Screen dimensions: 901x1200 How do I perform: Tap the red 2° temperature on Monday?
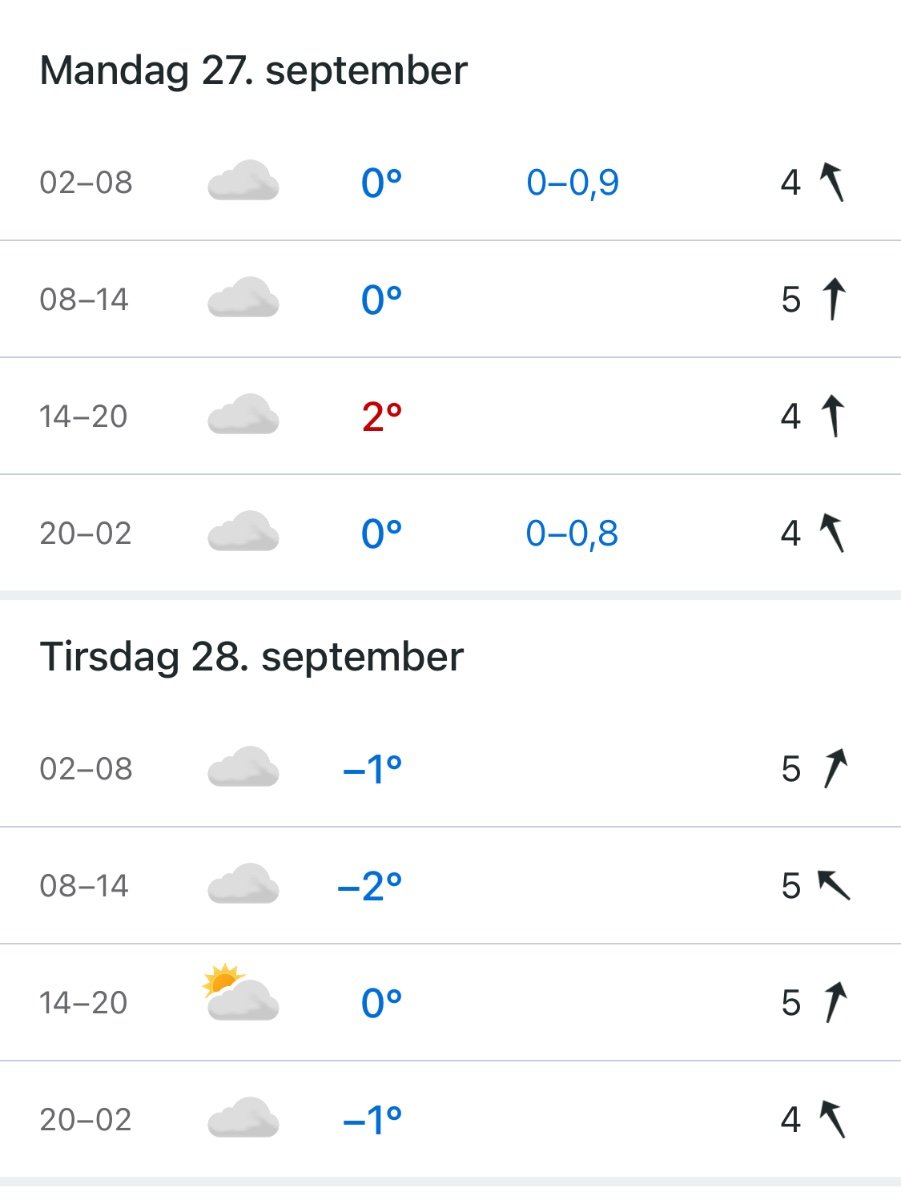click(381, 417)
